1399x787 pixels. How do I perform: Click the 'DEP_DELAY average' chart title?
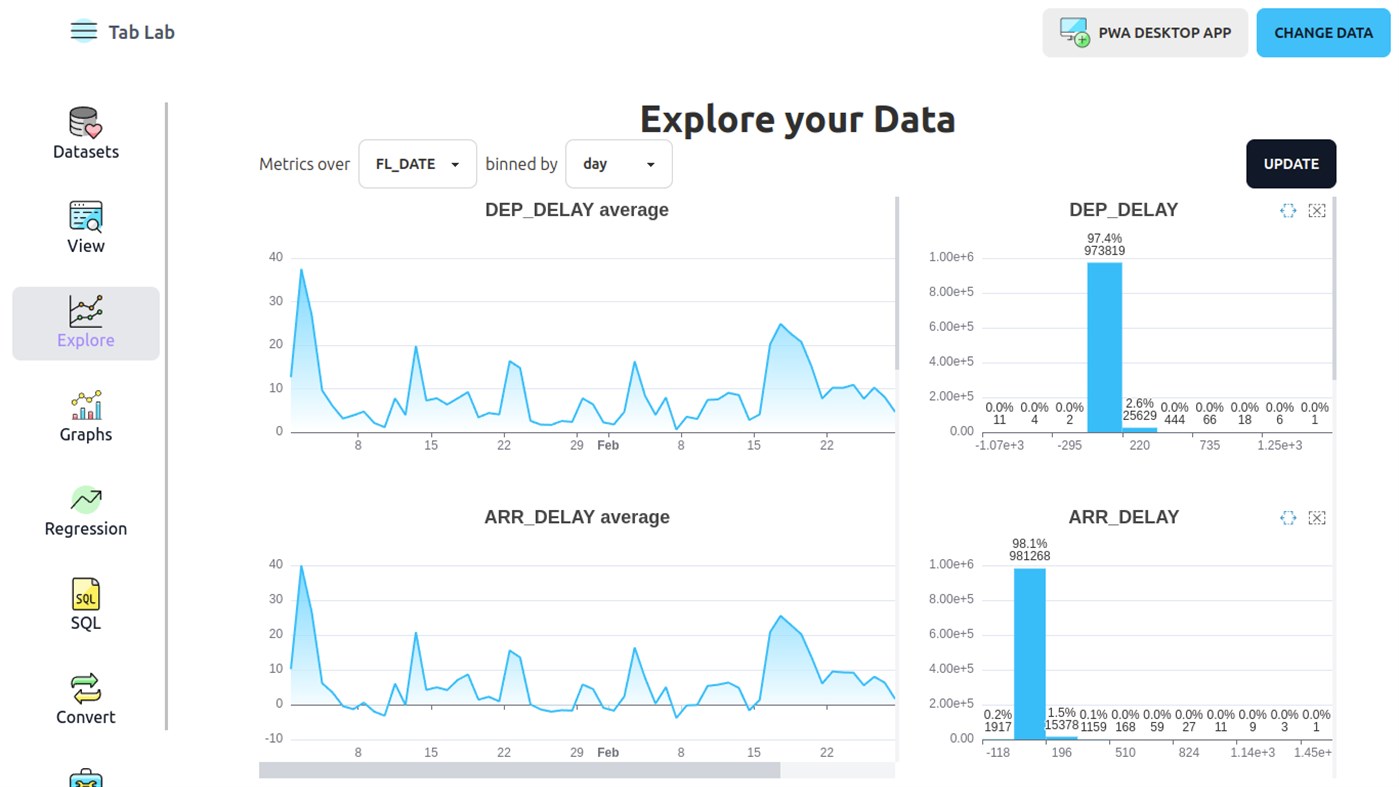click(577, 210)
